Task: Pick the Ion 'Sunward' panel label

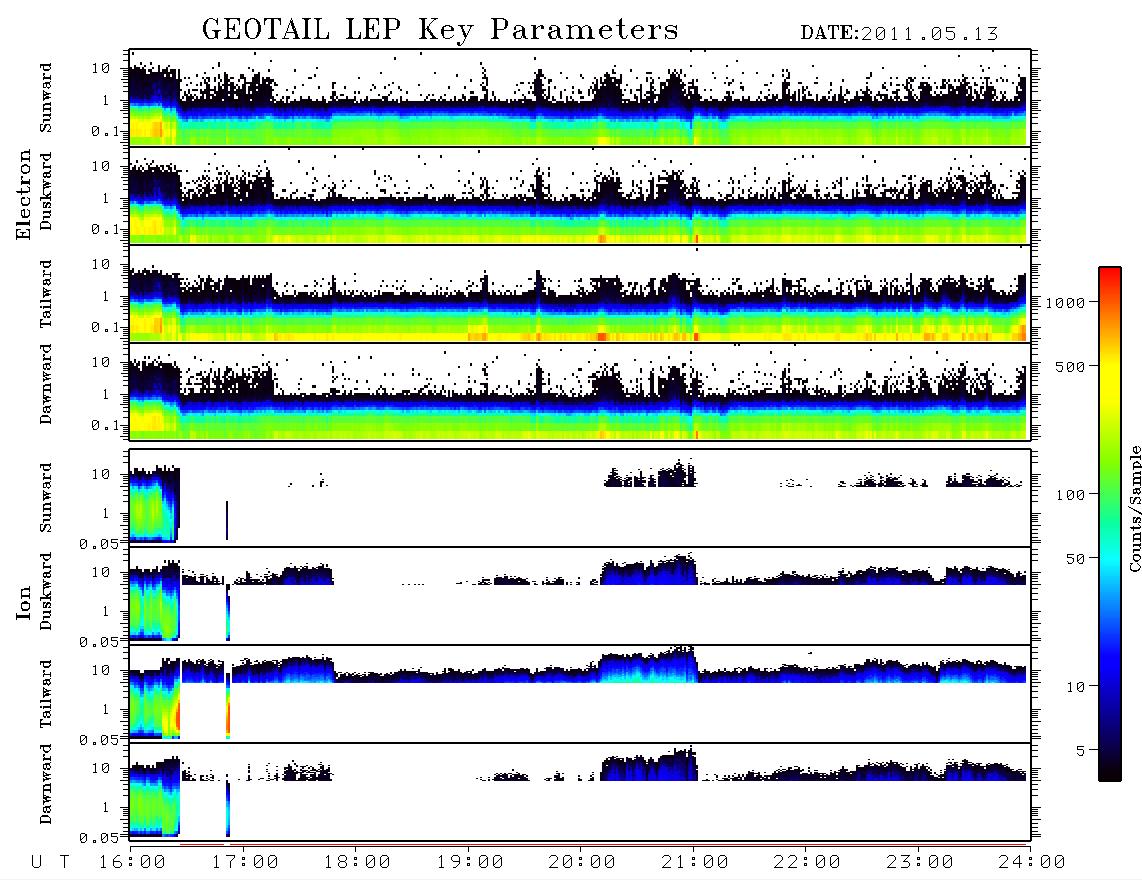Action: click(x=46, y=498)
